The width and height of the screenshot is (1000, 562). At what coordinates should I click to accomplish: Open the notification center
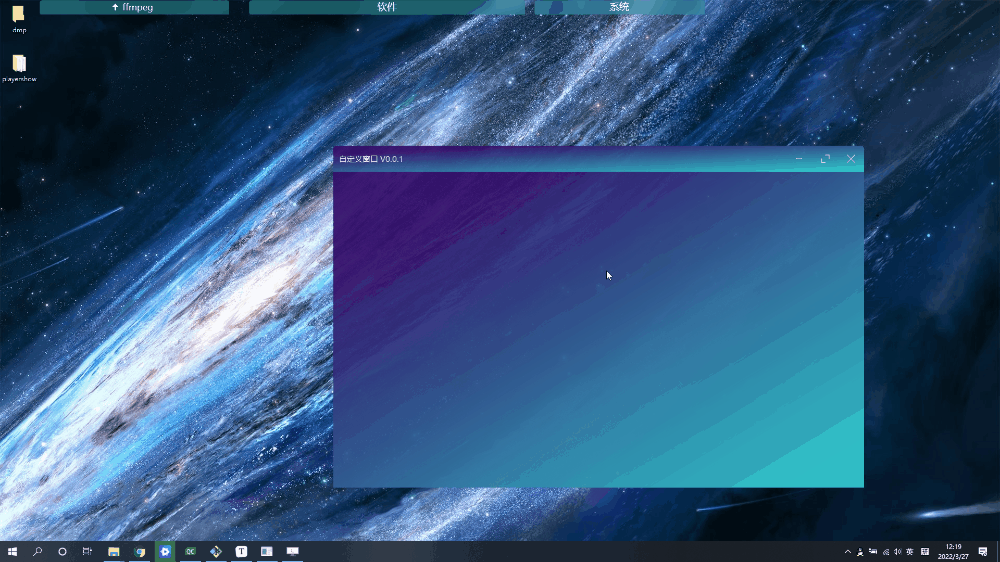[x=983, y=552]
